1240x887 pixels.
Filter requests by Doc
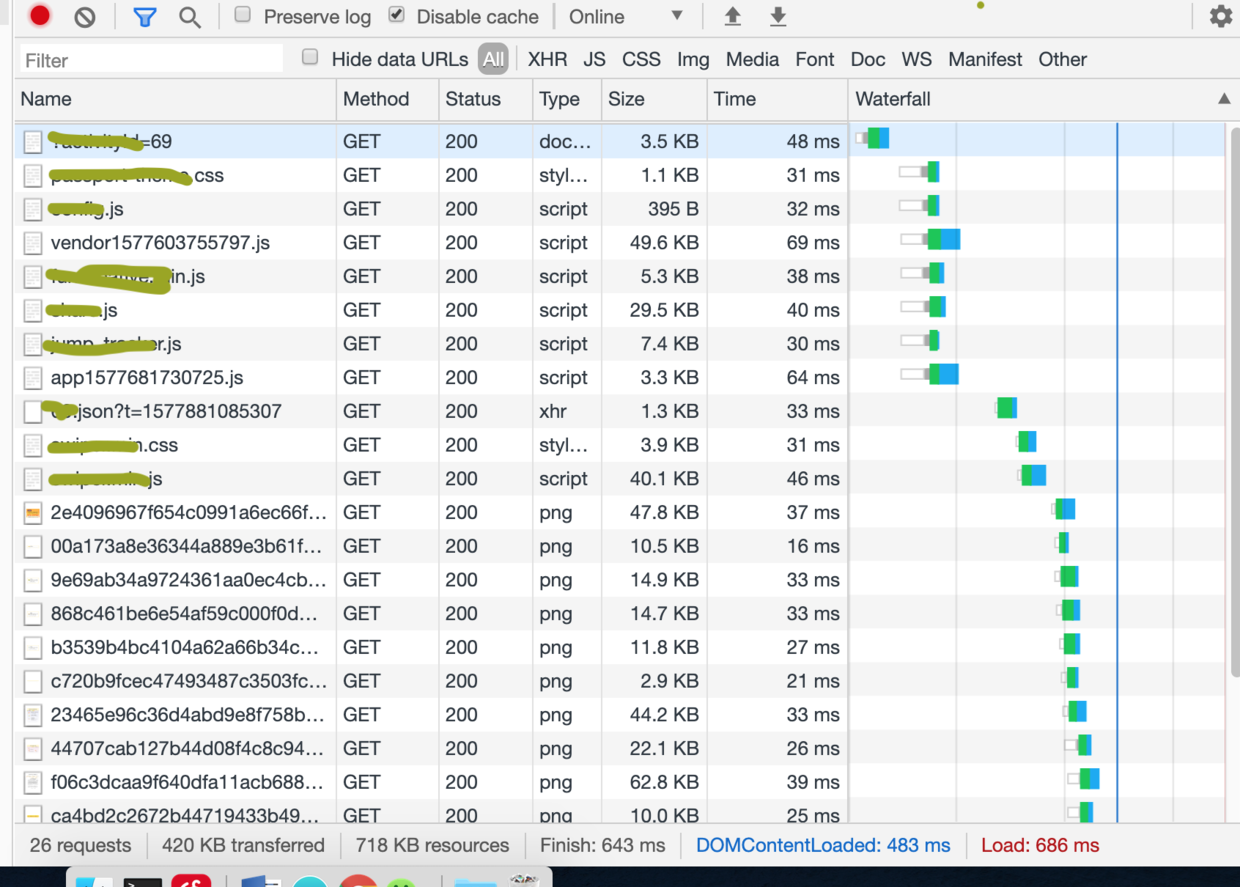(867, 59)
